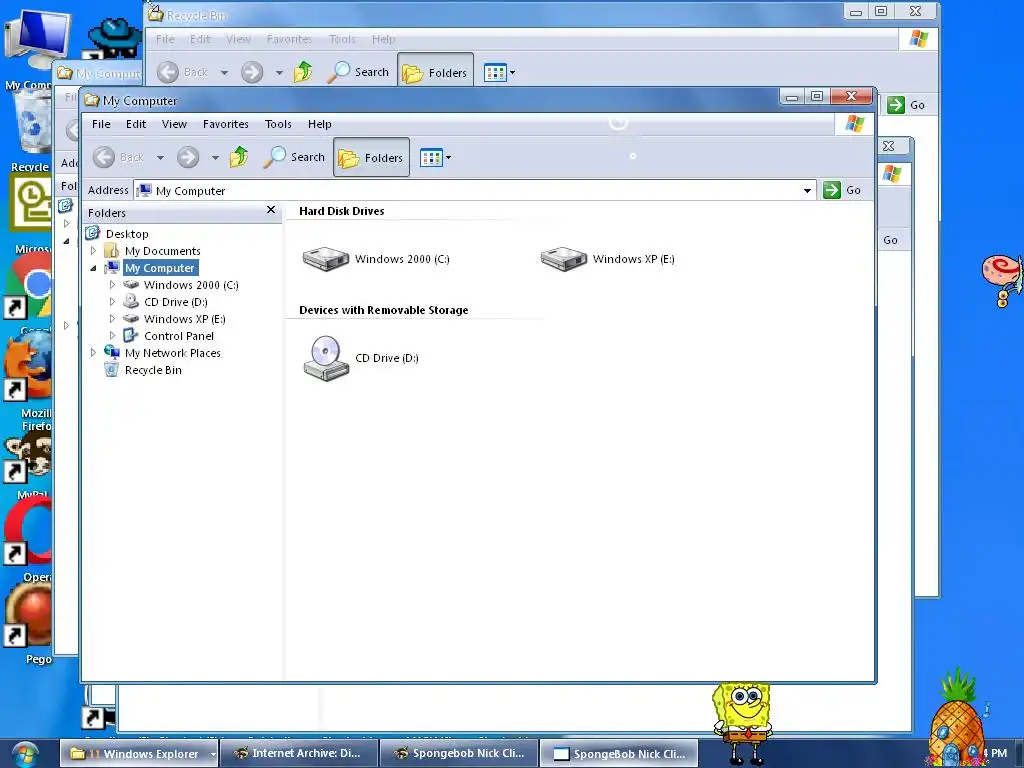Viewport: 1024px width, 768px height.
Task: Click the Devices with Removable Storage header
Action: pos(383,310)
